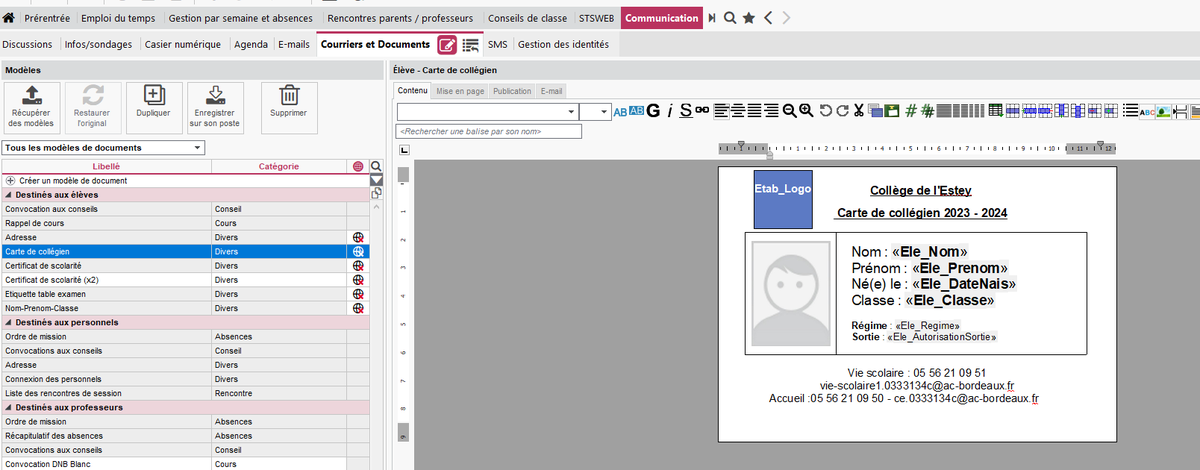The image size is (1200, 470).
Task: Open Emploi du temps menu
Action: pos(119,18)
